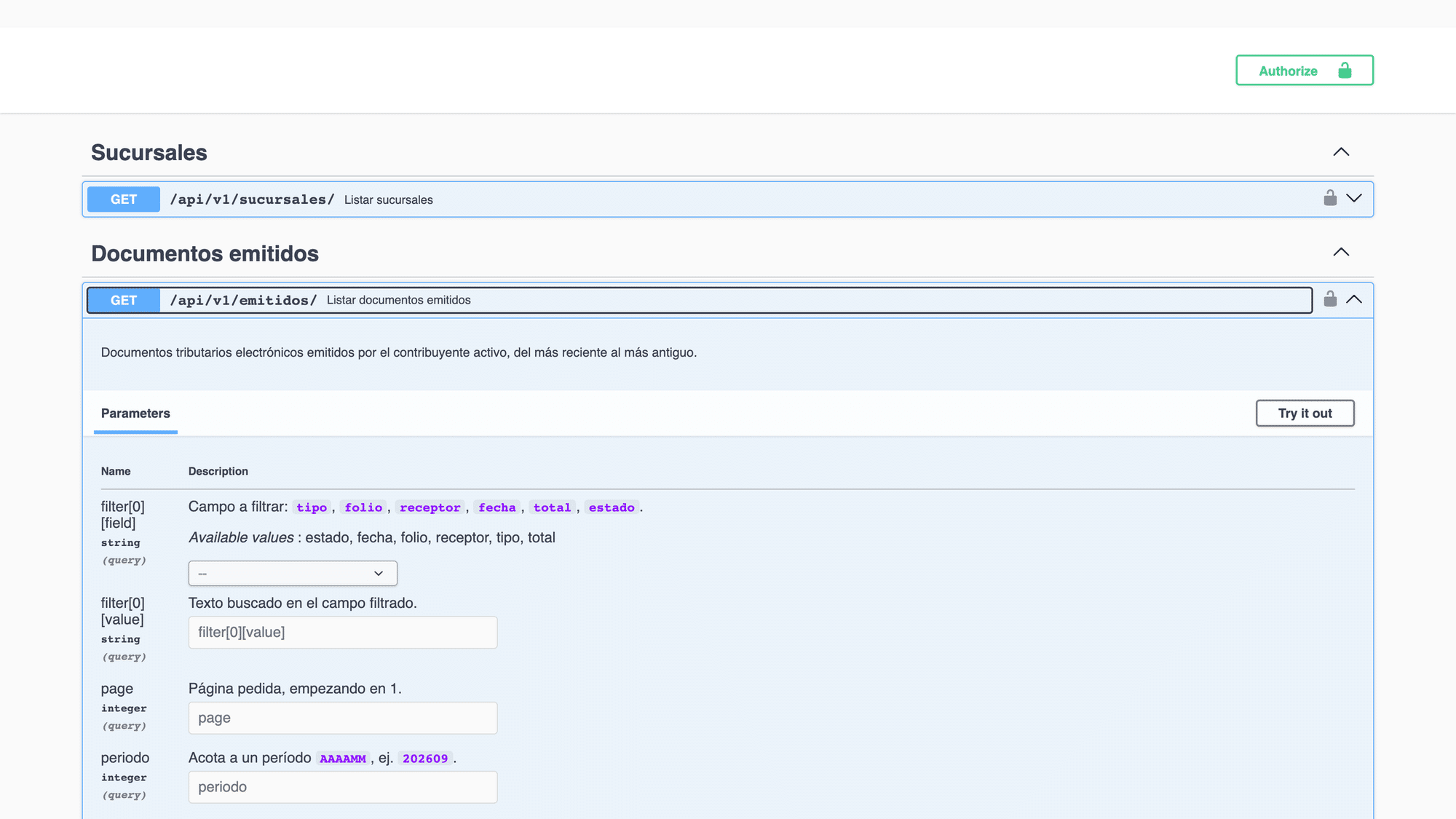Click the 'Listar documentos emitidos' summary text
This screenshot has width=1456, height=819.
coord(399,300)
